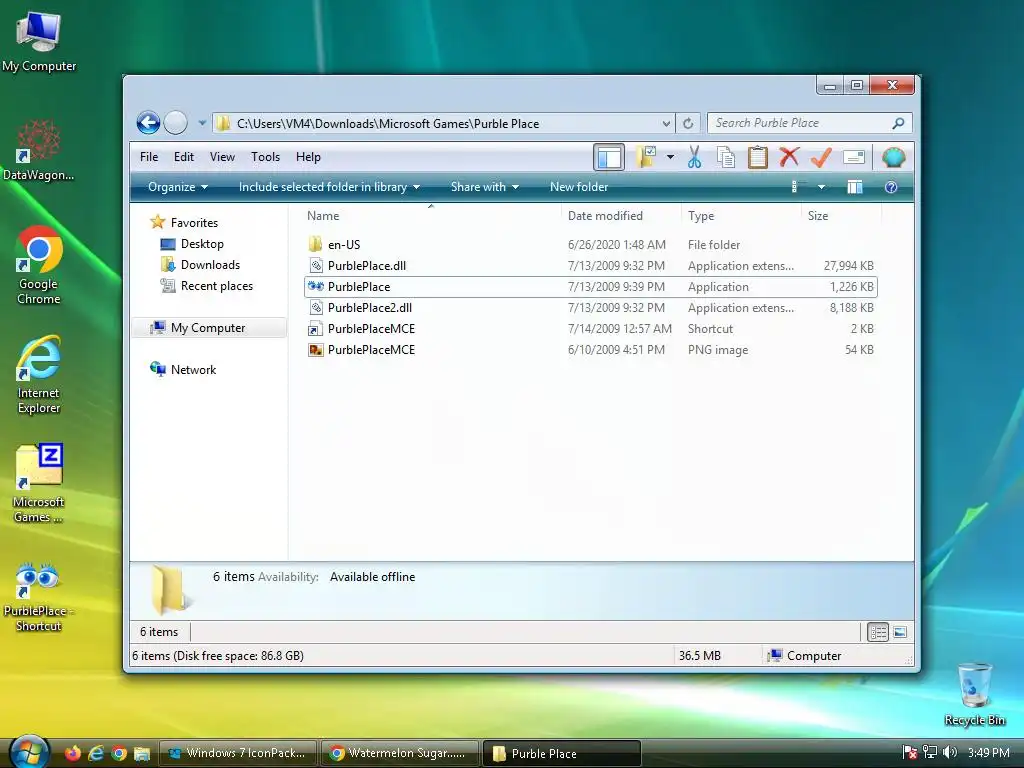This screenshot has width=1024, height=768.
Task: Open the Google Chrome desktop icon
Action: click(39, 266)
